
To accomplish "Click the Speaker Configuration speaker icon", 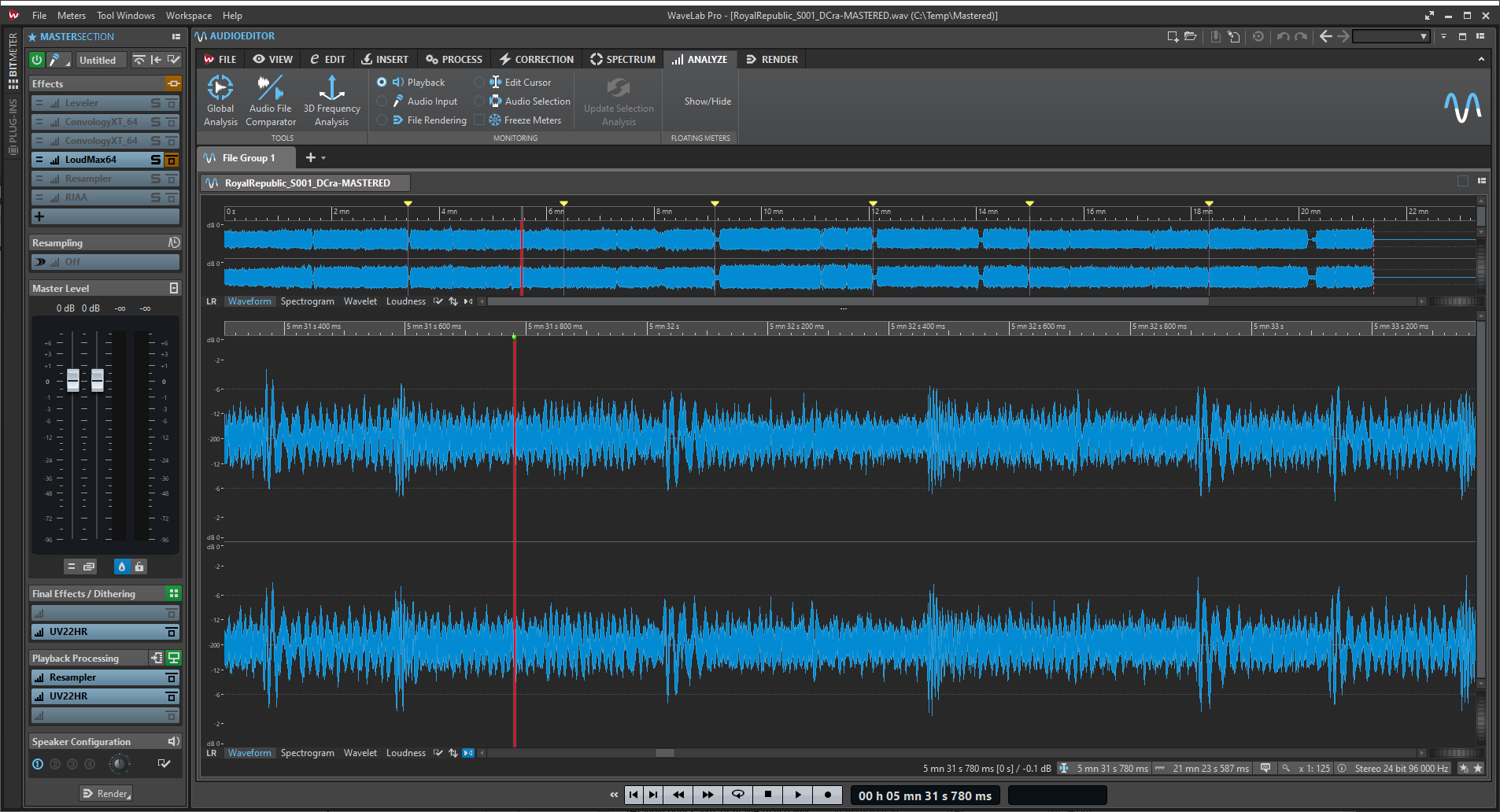I will (174, 741).
